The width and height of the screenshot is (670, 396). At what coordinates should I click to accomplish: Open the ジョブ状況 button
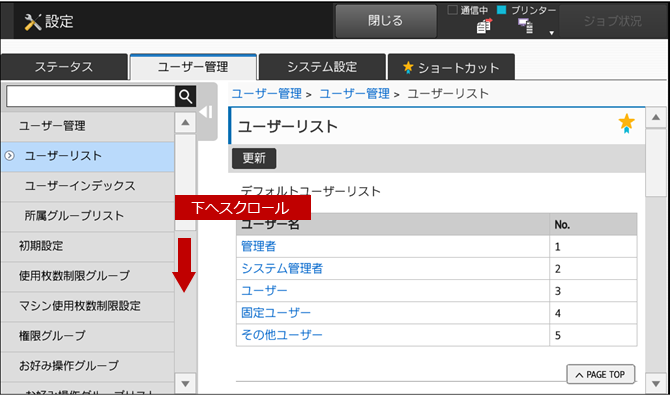tap(613, 21)
